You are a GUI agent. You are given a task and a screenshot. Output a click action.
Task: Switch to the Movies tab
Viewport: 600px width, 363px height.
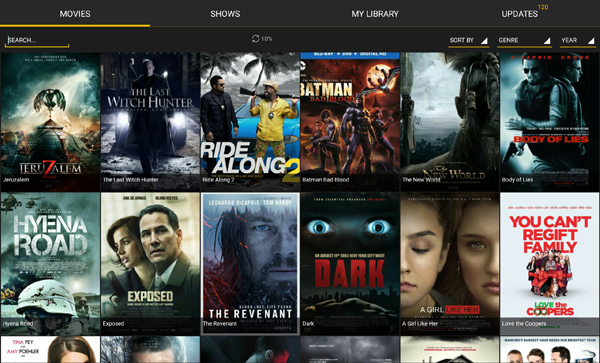pos(75,14)
